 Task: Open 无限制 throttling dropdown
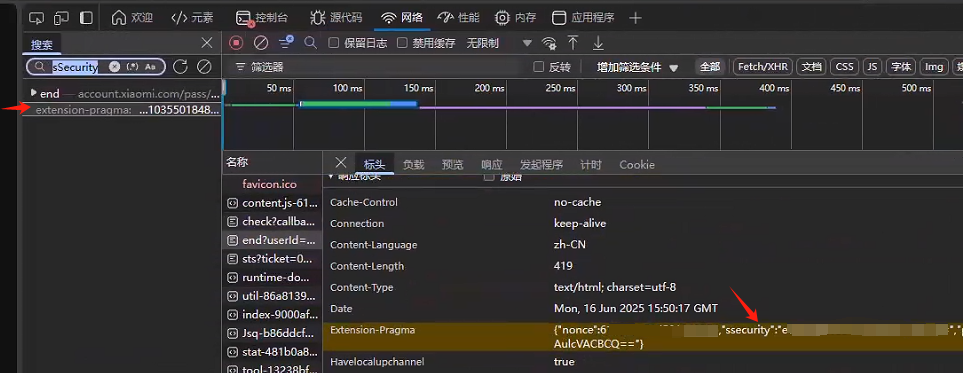click(499, 43)
